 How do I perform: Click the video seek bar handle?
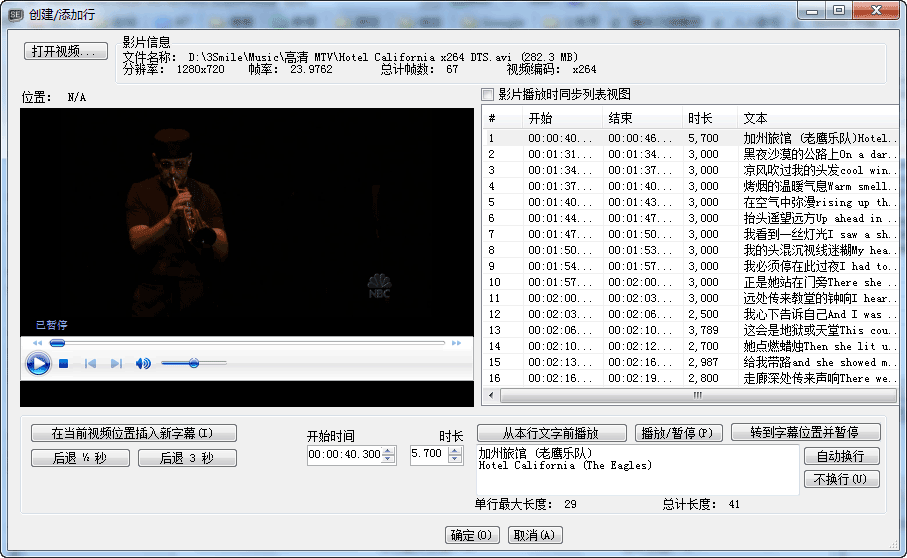click(57, 343)
